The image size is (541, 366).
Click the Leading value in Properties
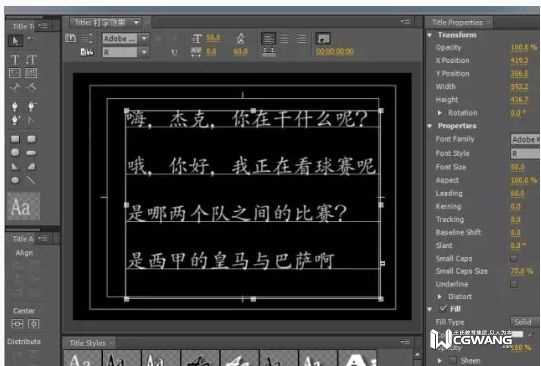click(x=518, y=194)
